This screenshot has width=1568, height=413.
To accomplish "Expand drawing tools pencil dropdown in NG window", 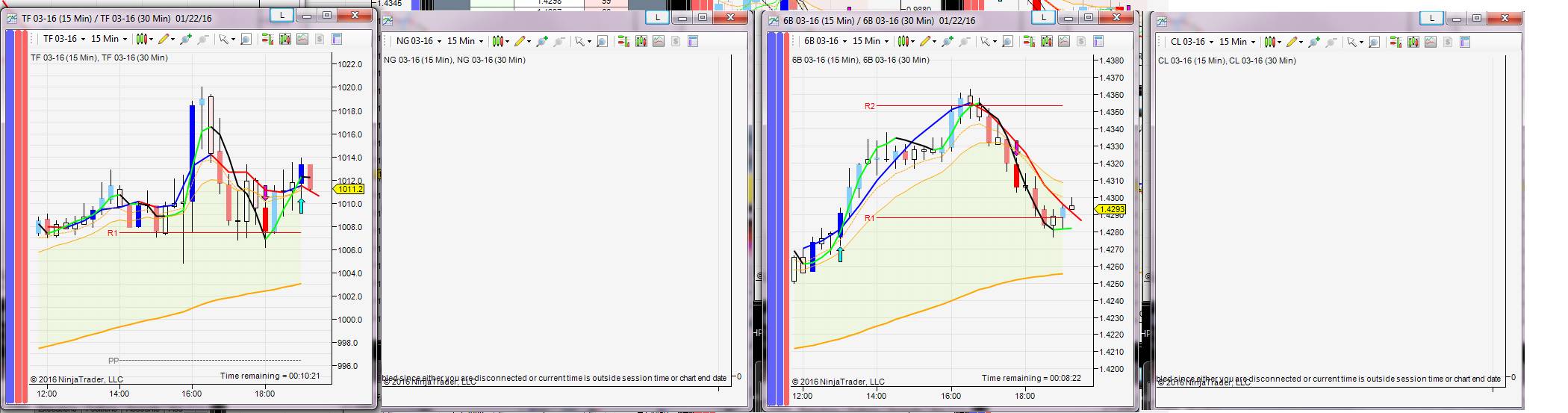I will pos(529,42).
